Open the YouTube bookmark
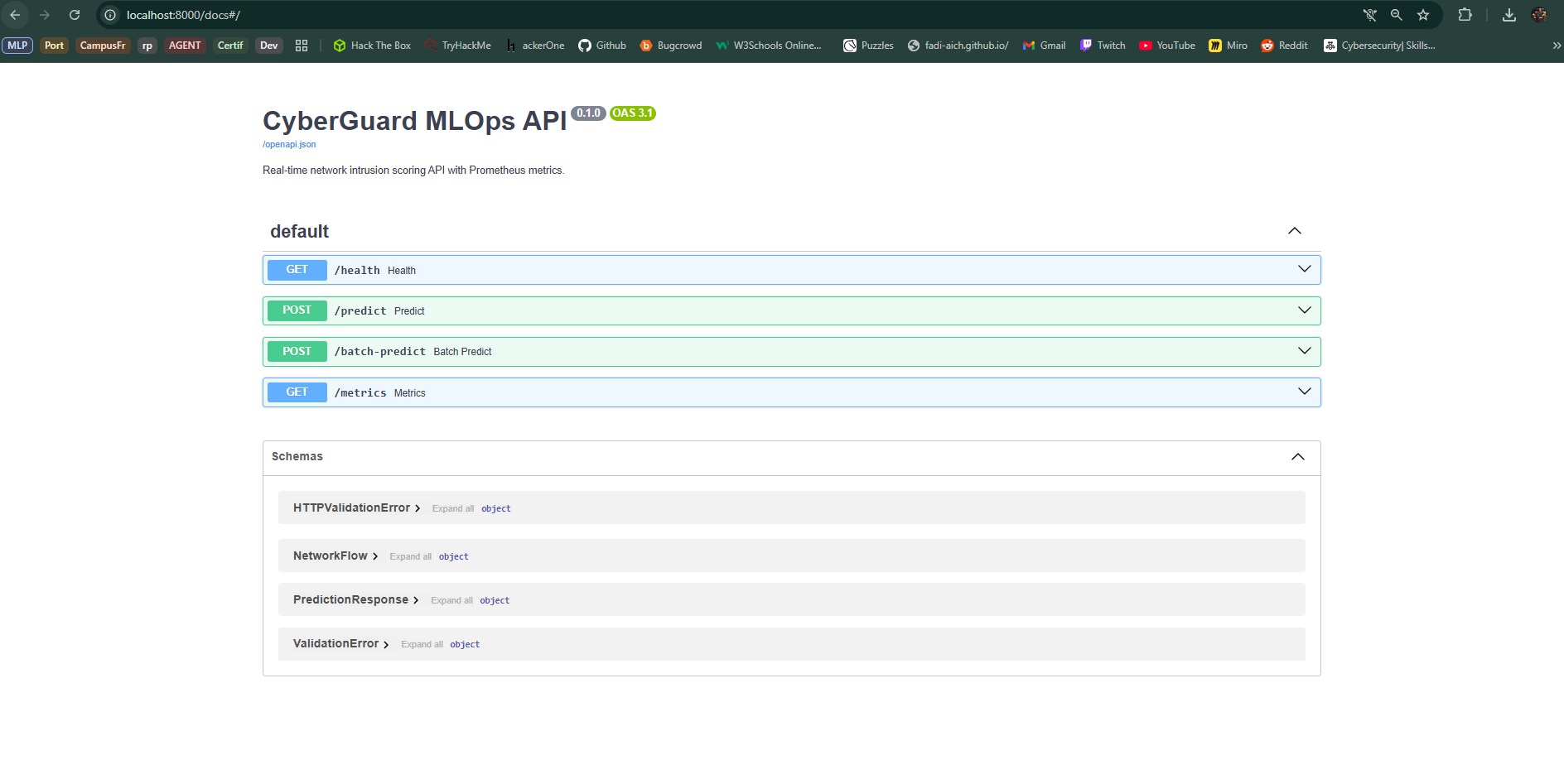Viewport: 1564px width, 784px height. click(x=1167, y=46)
